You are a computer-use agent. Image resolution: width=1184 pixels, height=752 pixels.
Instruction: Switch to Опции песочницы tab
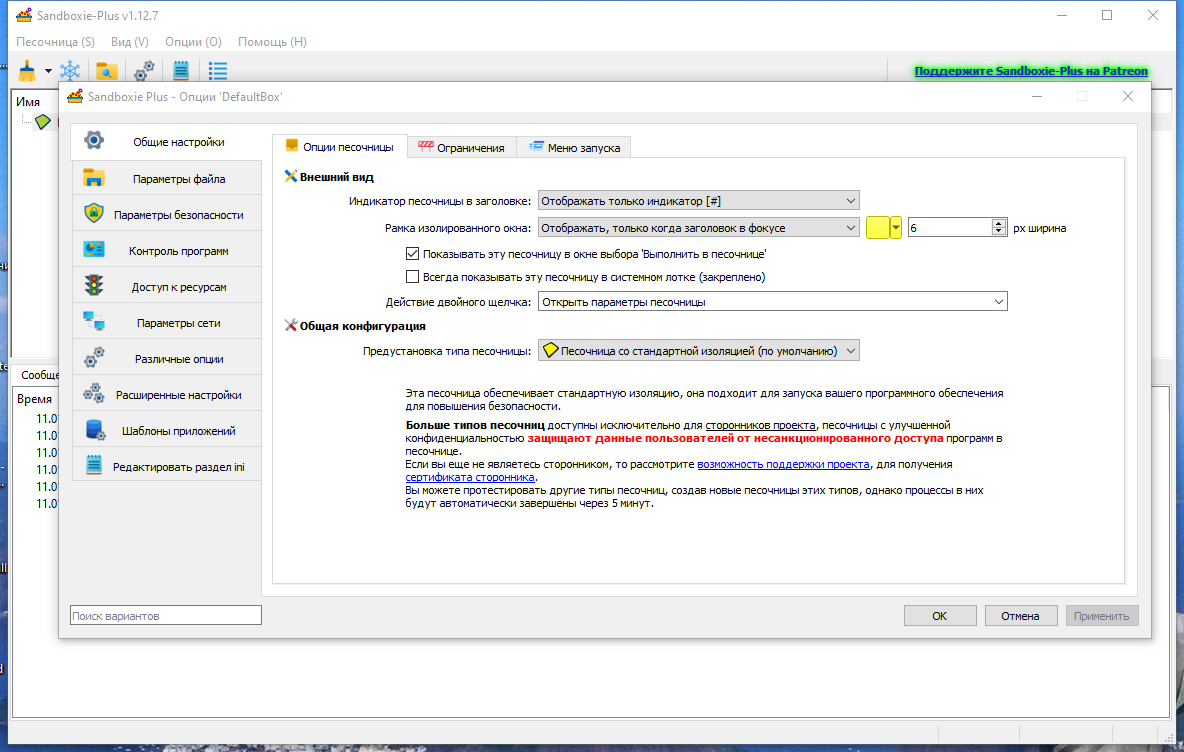(x=340, y=146)
